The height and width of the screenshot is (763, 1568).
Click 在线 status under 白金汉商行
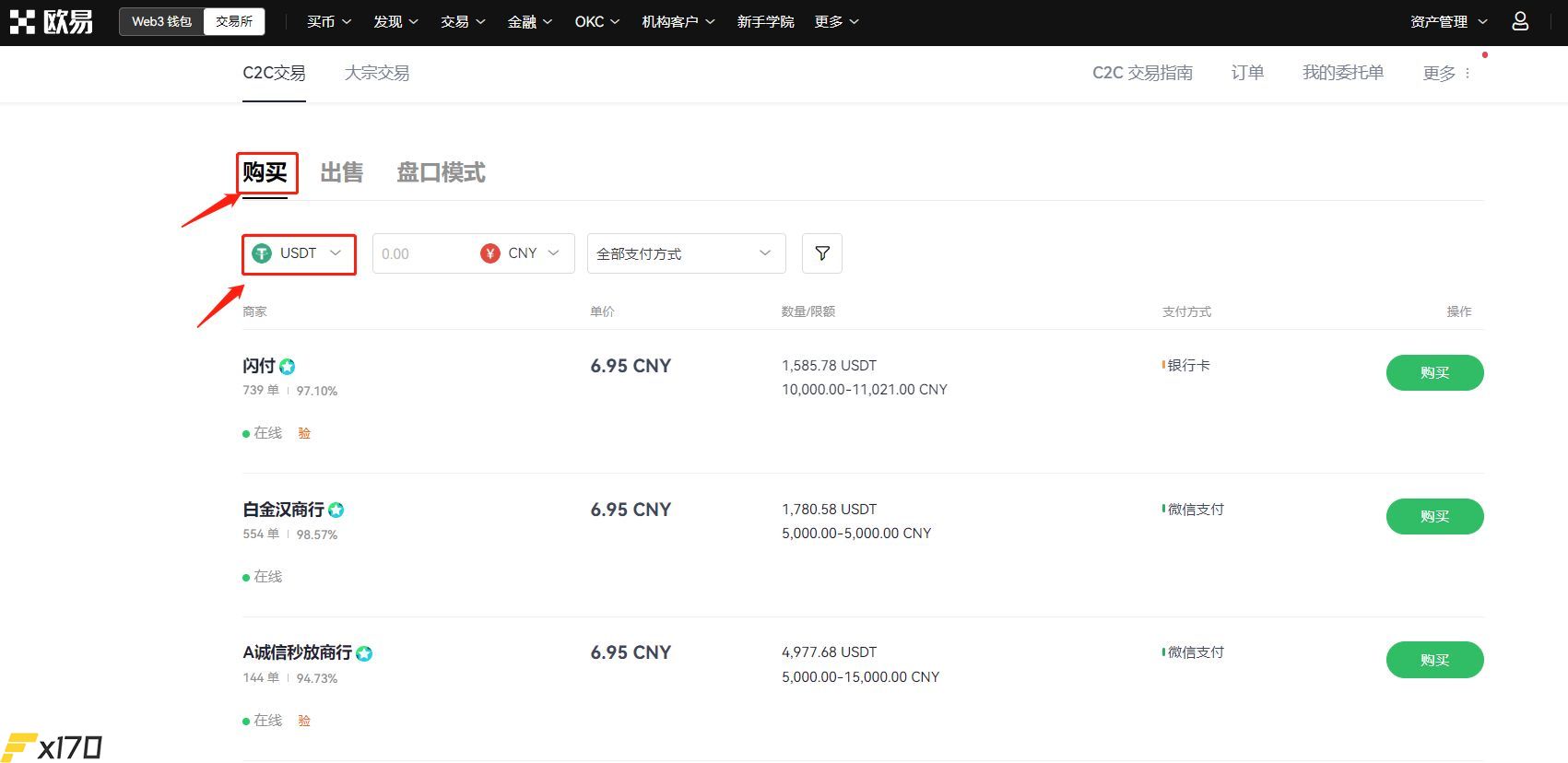[263, 577]
